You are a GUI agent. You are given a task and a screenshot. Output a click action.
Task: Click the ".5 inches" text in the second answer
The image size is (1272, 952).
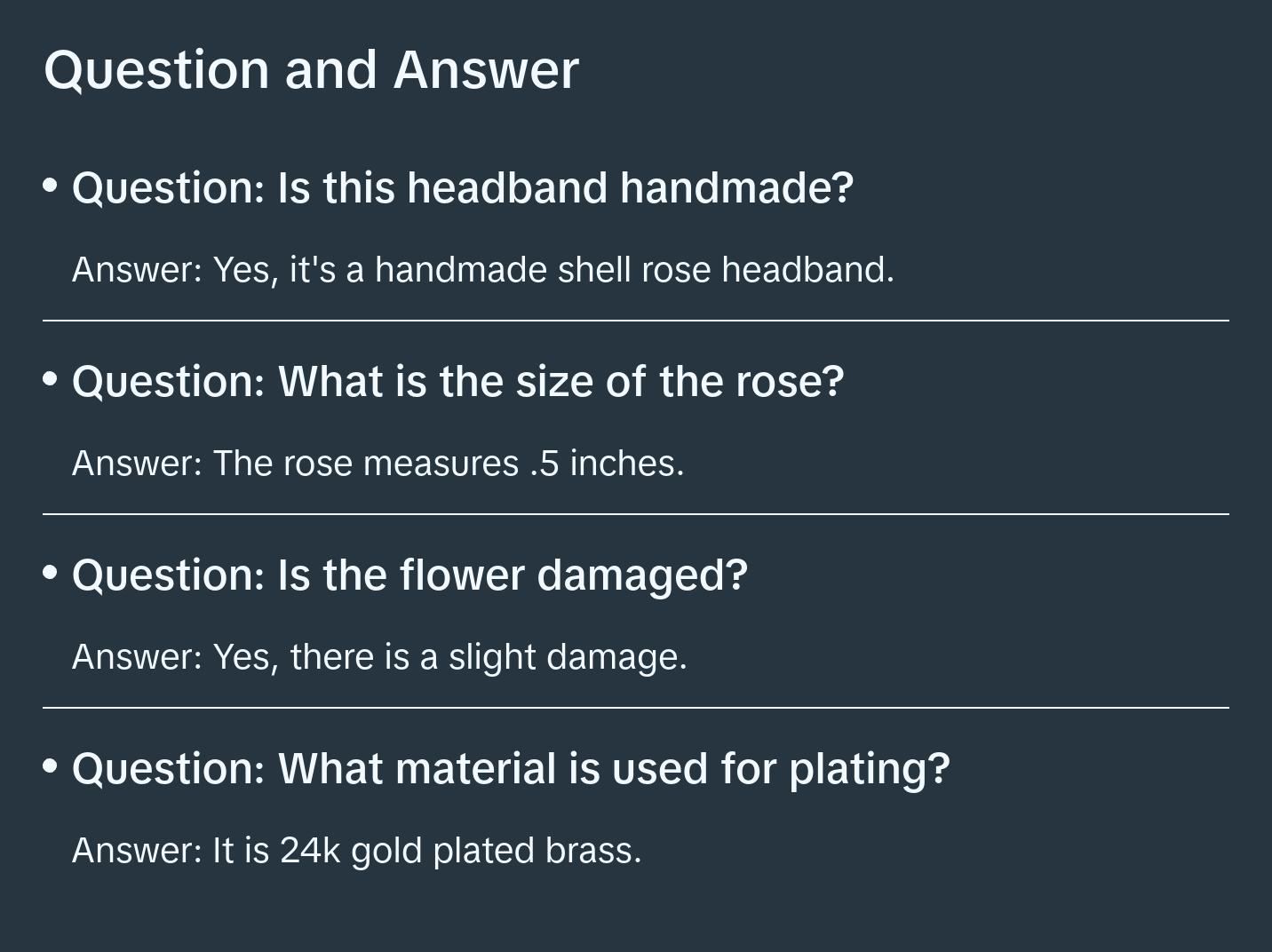click(606, 464)
